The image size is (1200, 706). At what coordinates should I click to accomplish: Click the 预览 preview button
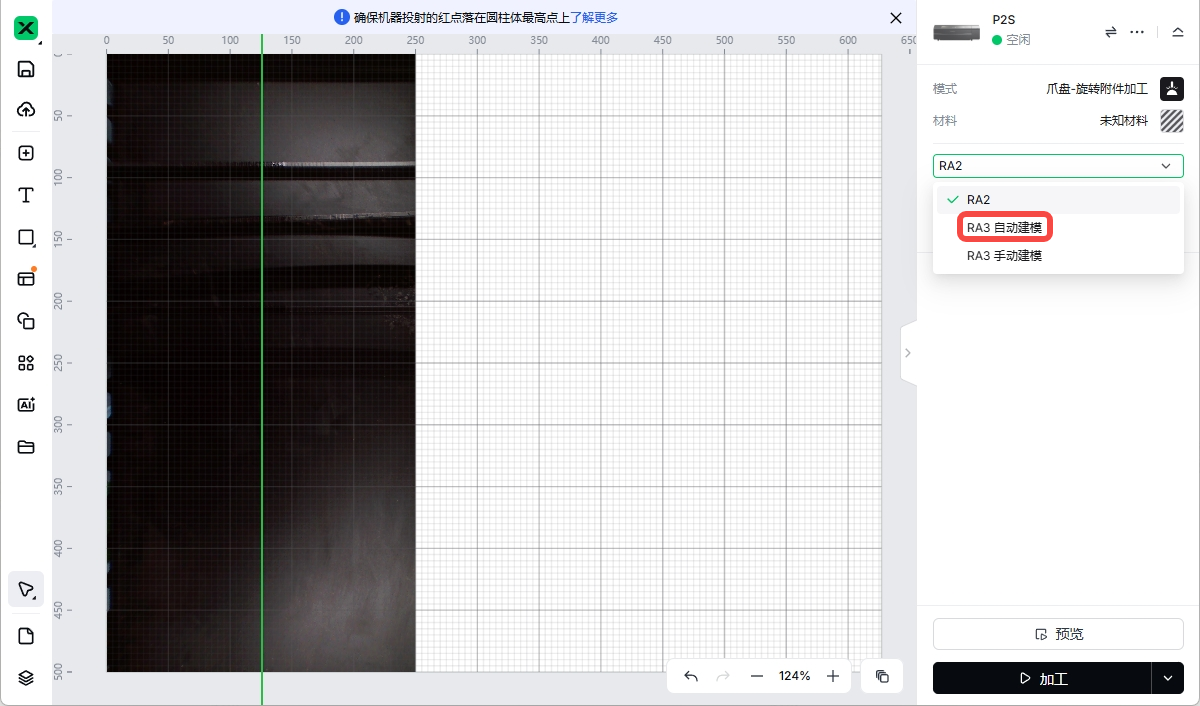[1058, 634]
